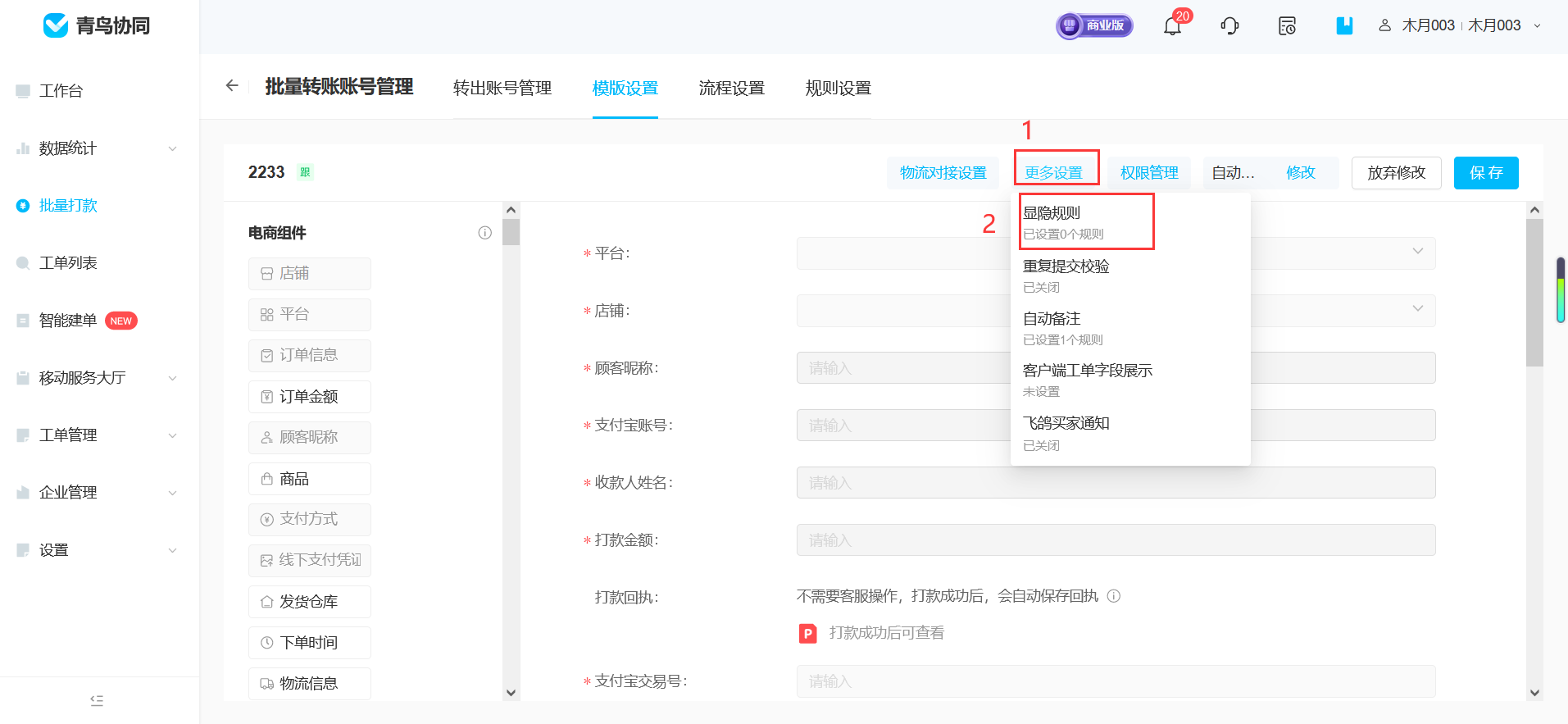Image resolution: width=1568 pixels, height=724 pixels.
Task: Open the 木月003 account dropdown arrow
Action: (x=1537, y=26)
